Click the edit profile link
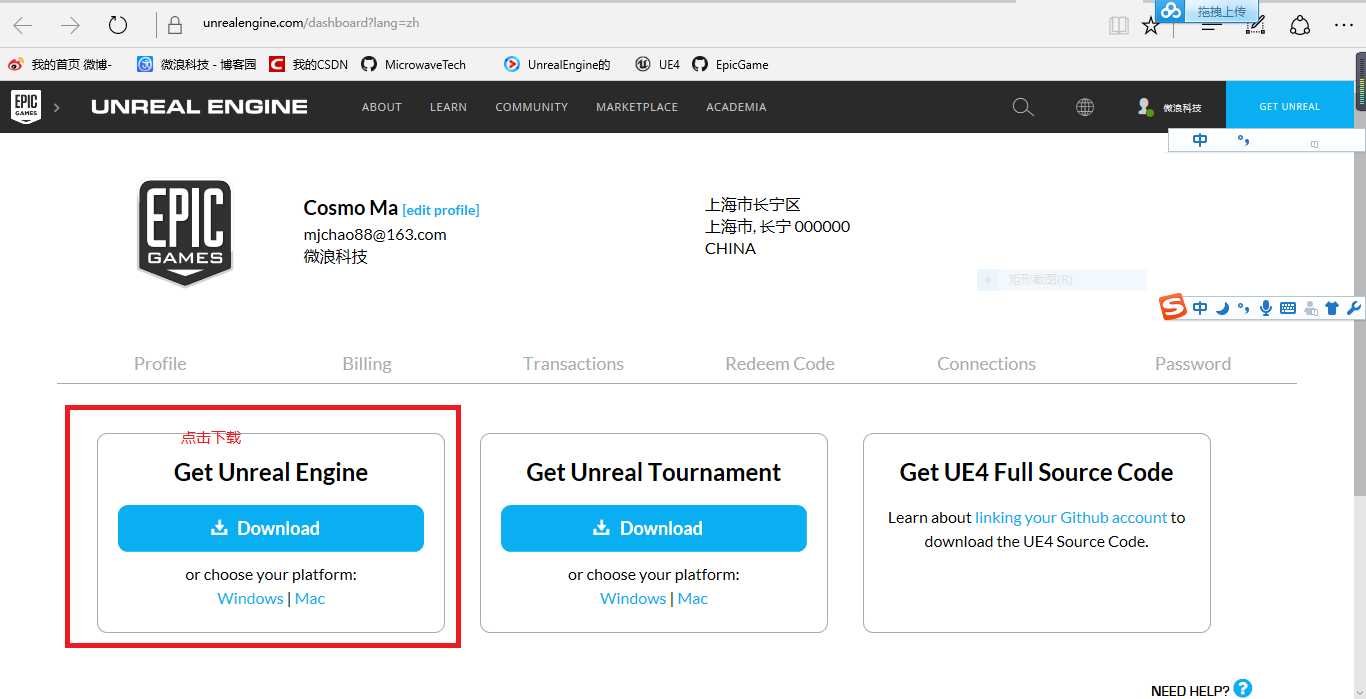1366x699 pixels. point(441,210)
